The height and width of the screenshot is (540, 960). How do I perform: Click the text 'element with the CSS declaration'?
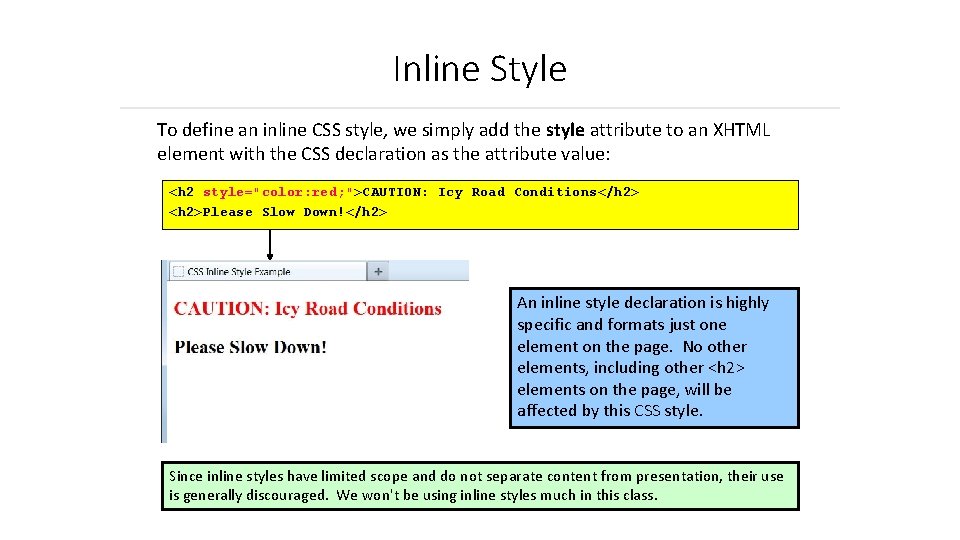pos(292,154)
